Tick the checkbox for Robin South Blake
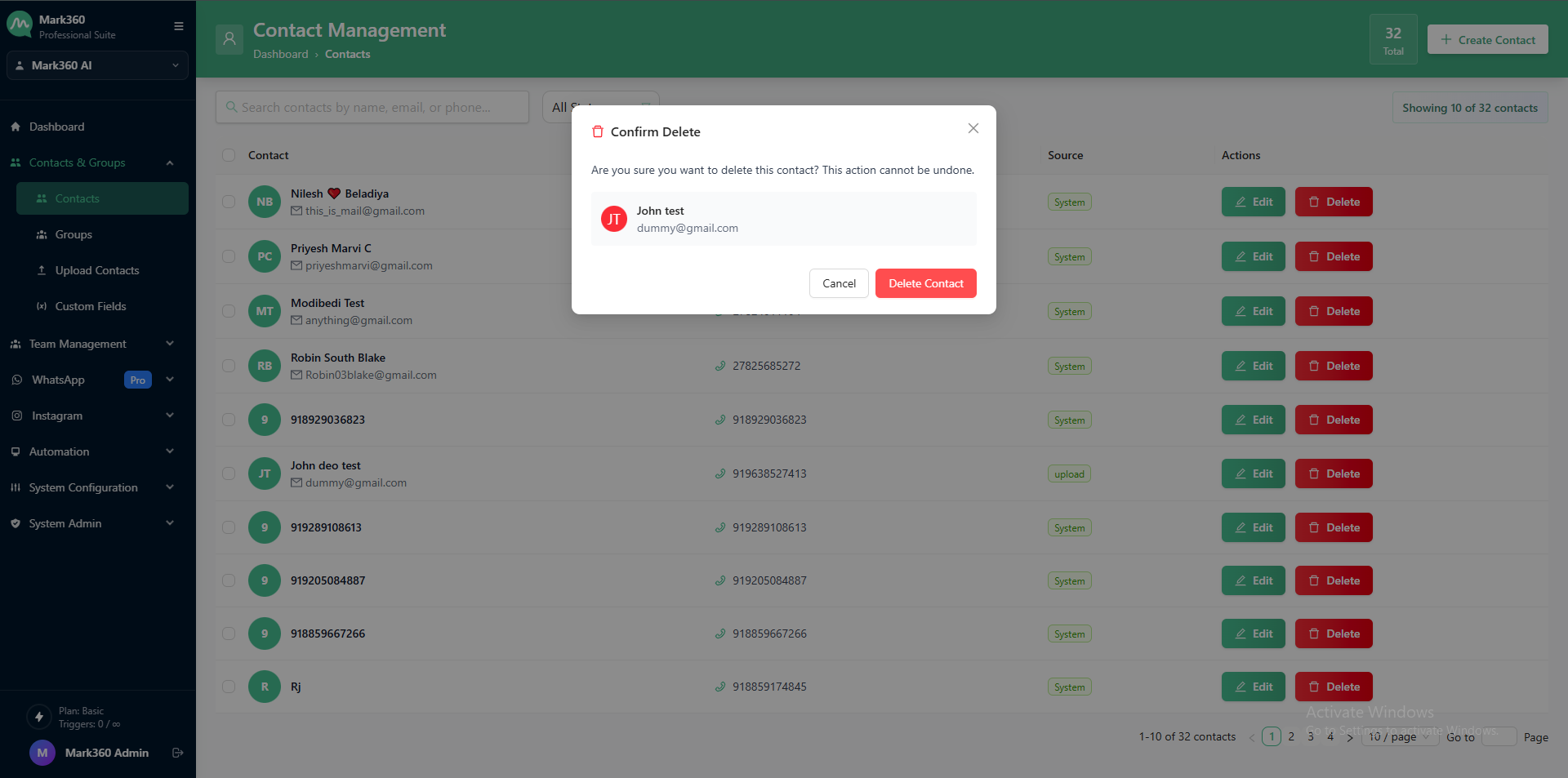 click(x=229, y=366)
